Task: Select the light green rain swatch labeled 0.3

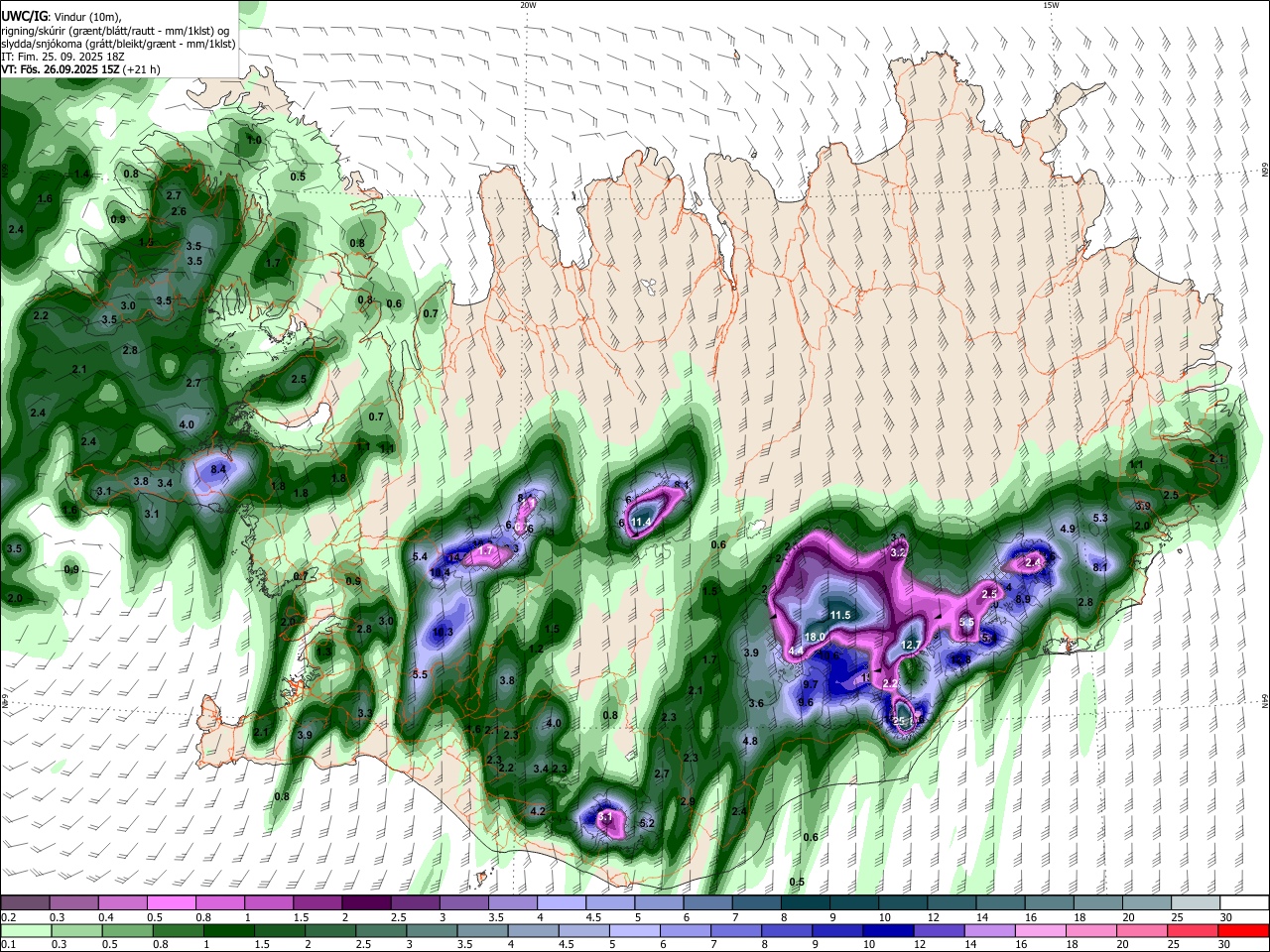Action: 74,931
